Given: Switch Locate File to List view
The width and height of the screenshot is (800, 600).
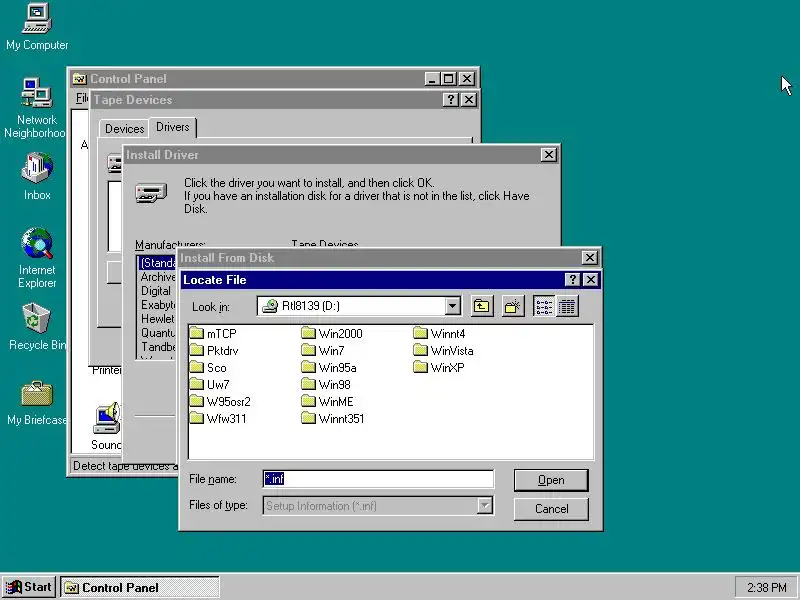Looking at the screenshot, I should [544, 306].
